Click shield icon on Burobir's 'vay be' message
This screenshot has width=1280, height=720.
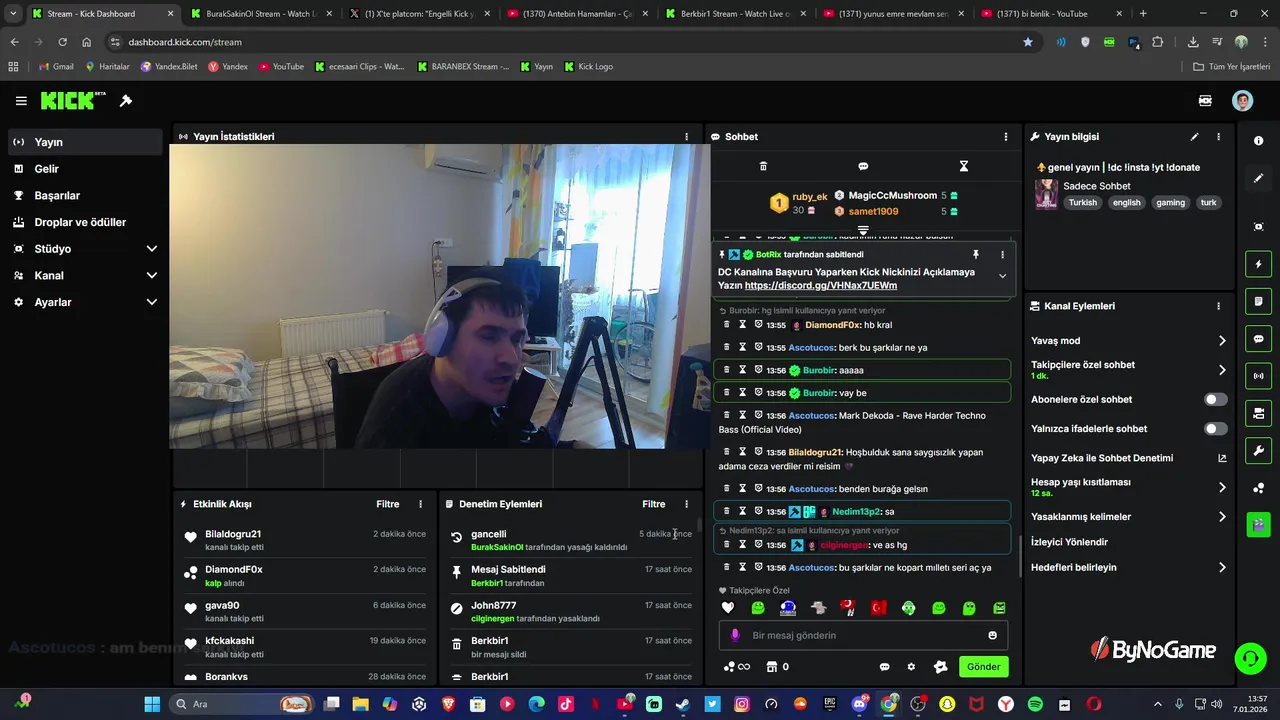click(758, 393)
